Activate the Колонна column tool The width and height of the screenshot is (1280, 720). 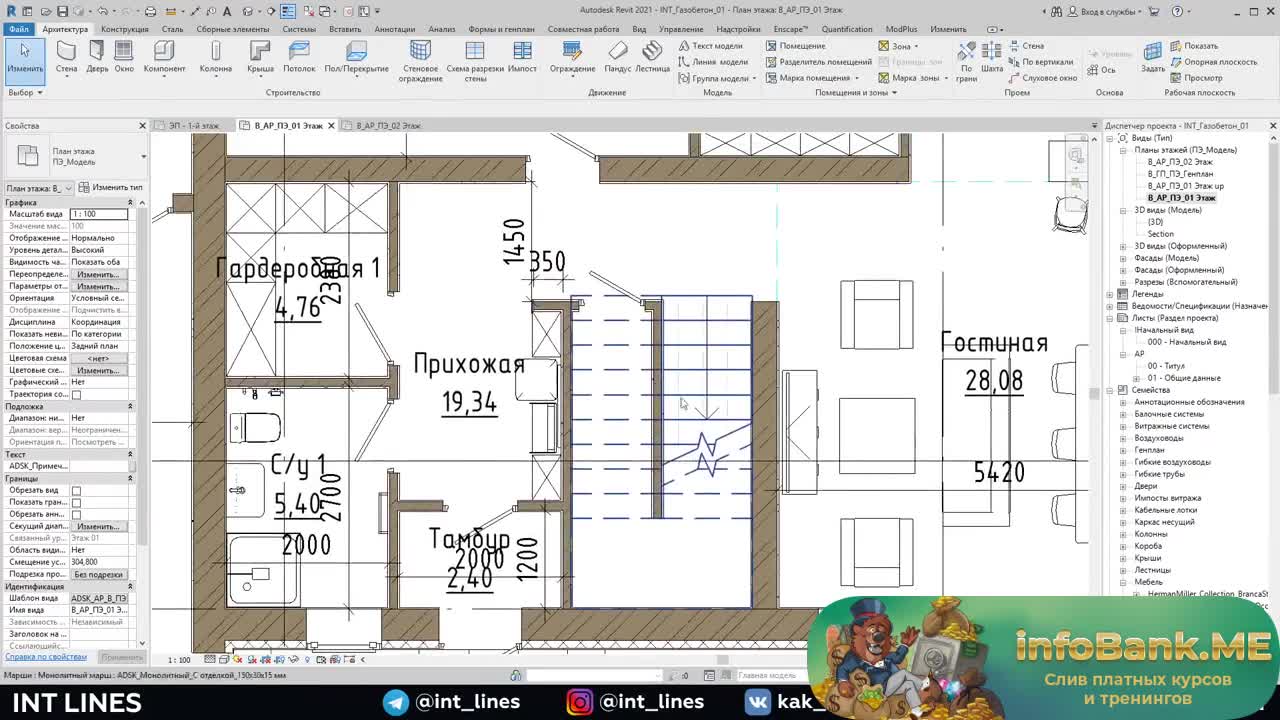click(215, 57)
